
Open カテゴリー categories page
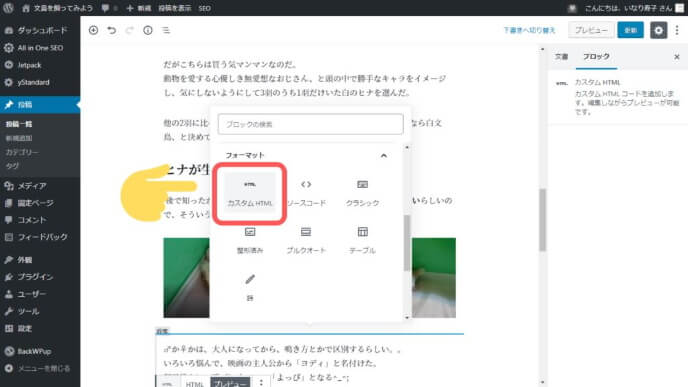(x=22, y=152)
